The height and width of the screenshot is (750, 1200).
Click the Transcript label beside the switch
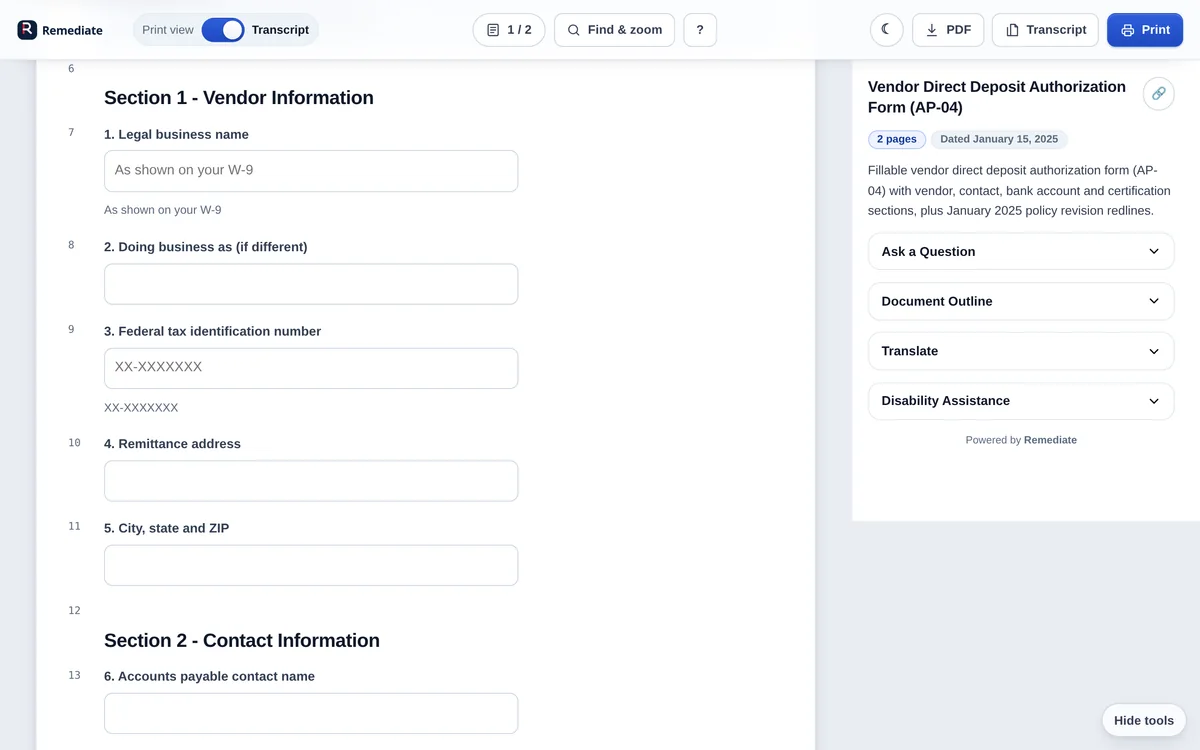point(280,30)
